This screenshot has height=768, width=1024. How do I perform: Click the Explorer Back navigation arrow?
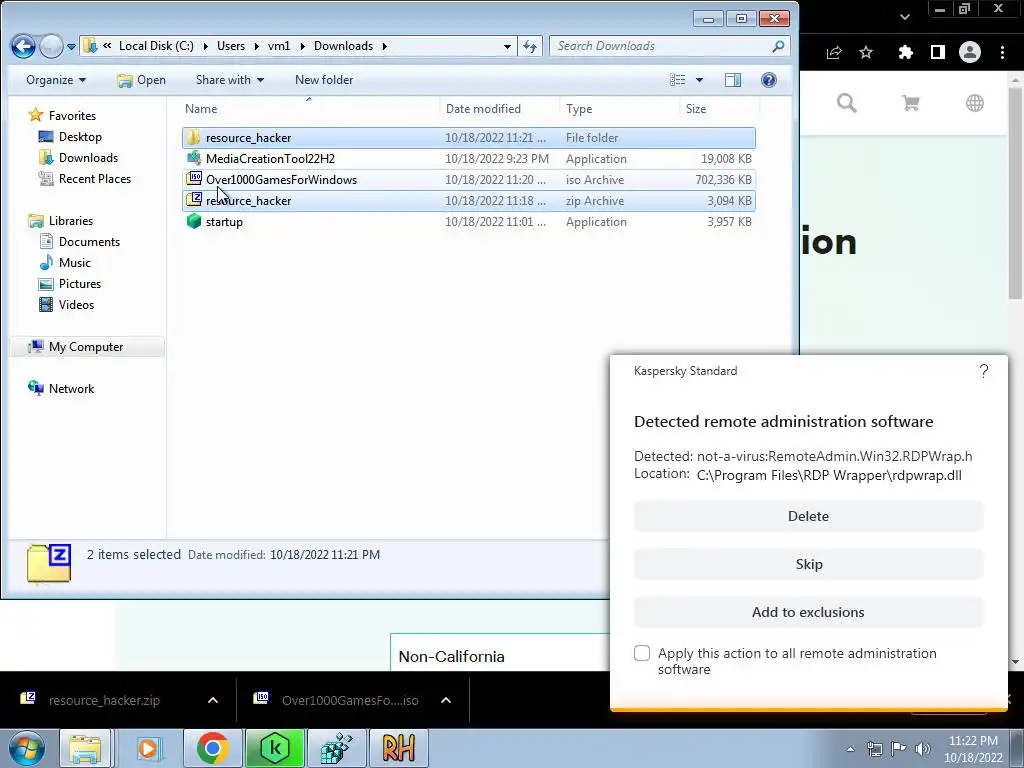(x=24, y=46)
